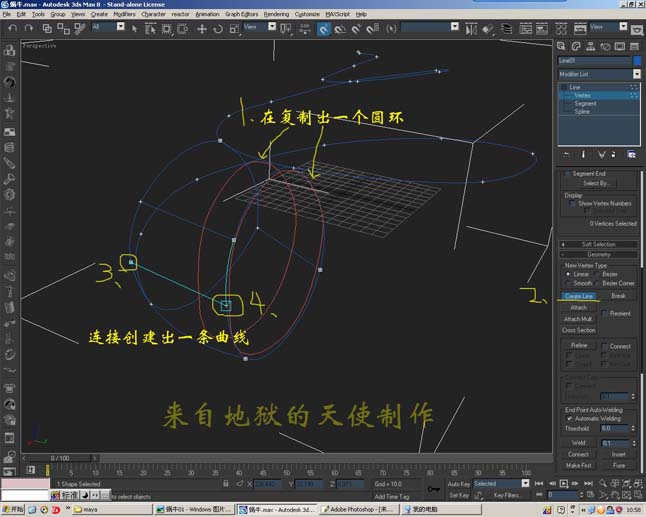
Task: Open named selection sets dropdown
Action: 454,27
